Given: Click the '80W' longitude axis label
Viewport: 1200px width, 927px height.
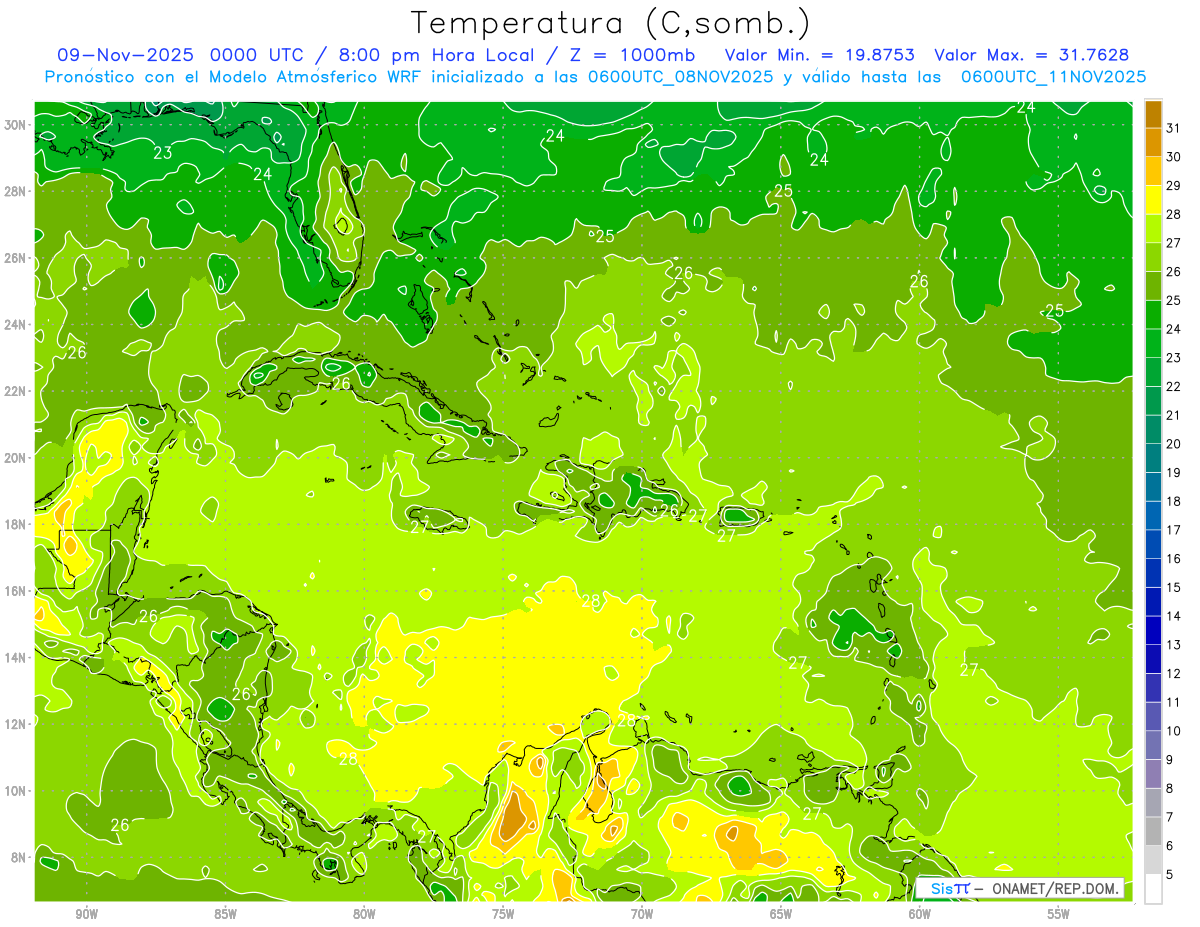Looking at the screenshot, I should (x=364, y=914).
